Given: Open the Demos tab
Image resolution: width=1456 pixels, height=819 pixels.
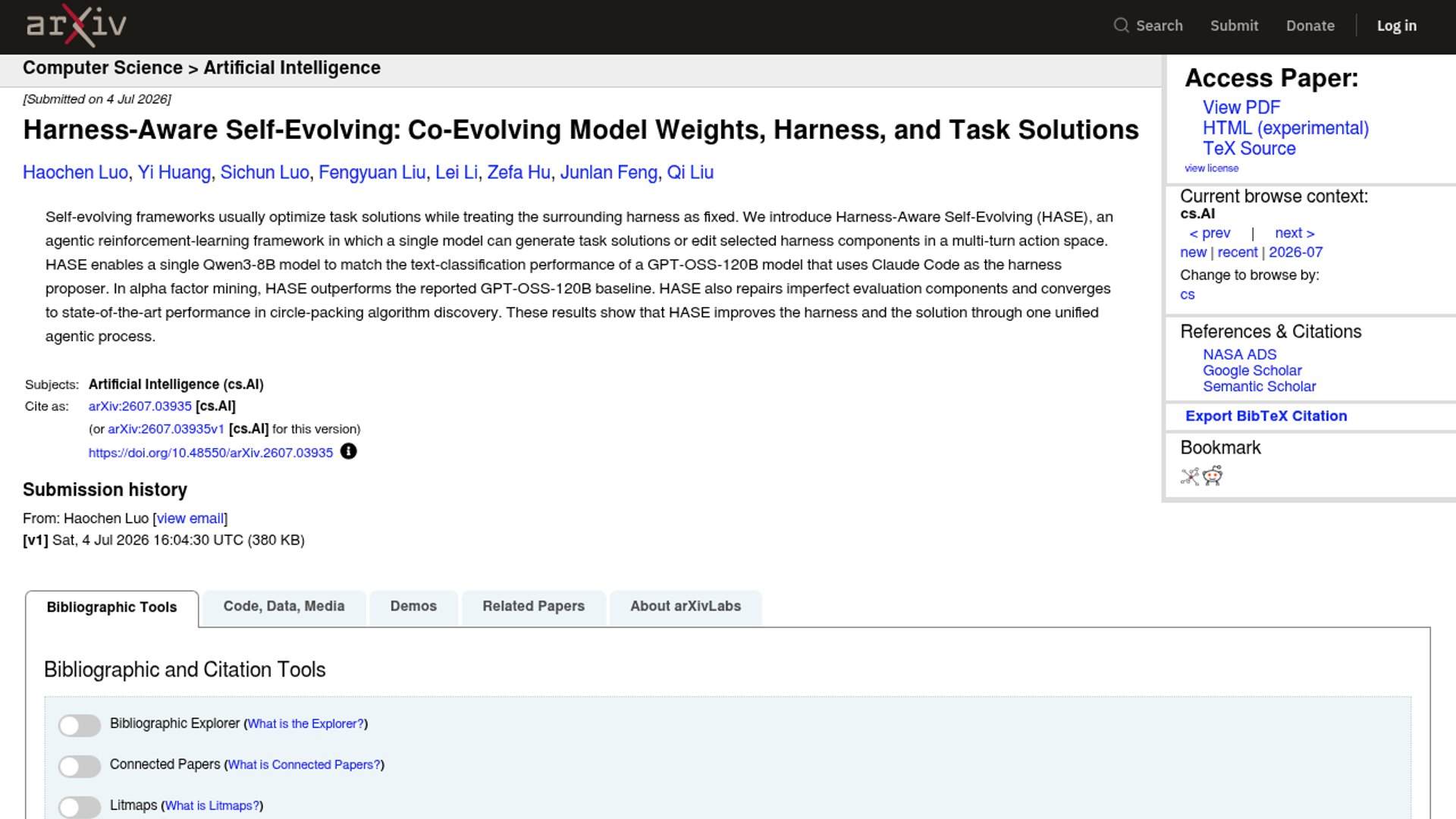Looking at the screenshot, I should click(413, 606).
